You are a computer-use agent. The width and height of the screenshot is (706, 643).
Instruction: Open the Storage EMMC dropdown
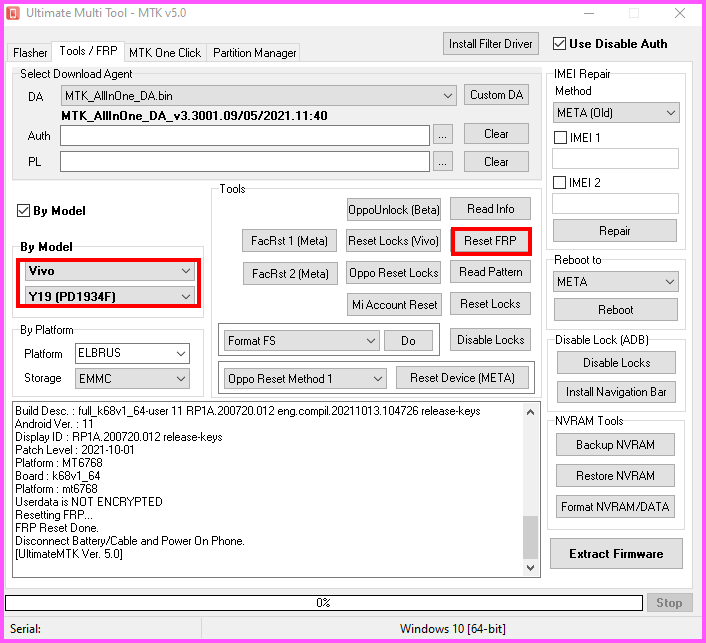132,378
